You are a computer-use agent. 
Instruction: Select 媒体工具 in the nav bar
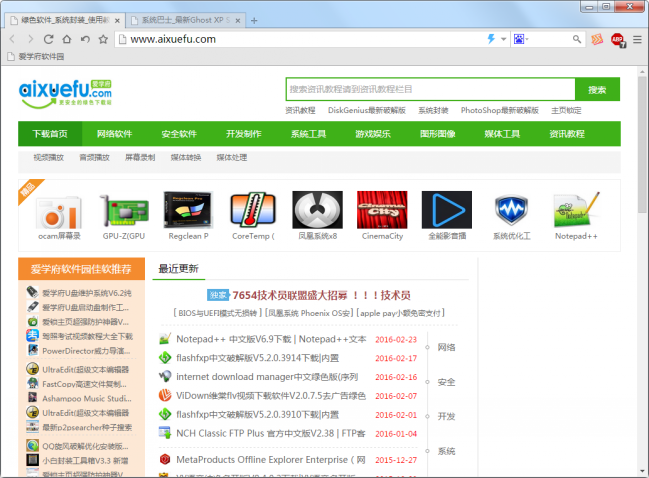[502, 134]
